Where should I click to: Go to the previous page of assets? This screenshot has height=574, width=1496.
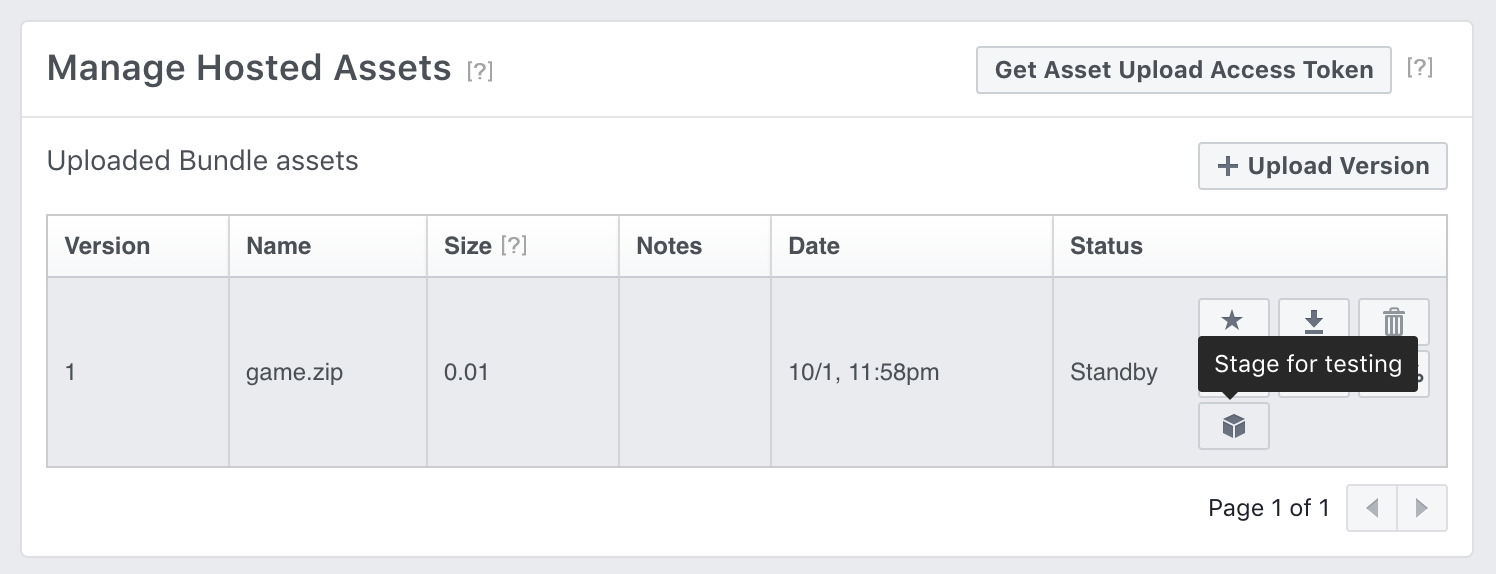pyautogui.click(x=1372, y=508)
